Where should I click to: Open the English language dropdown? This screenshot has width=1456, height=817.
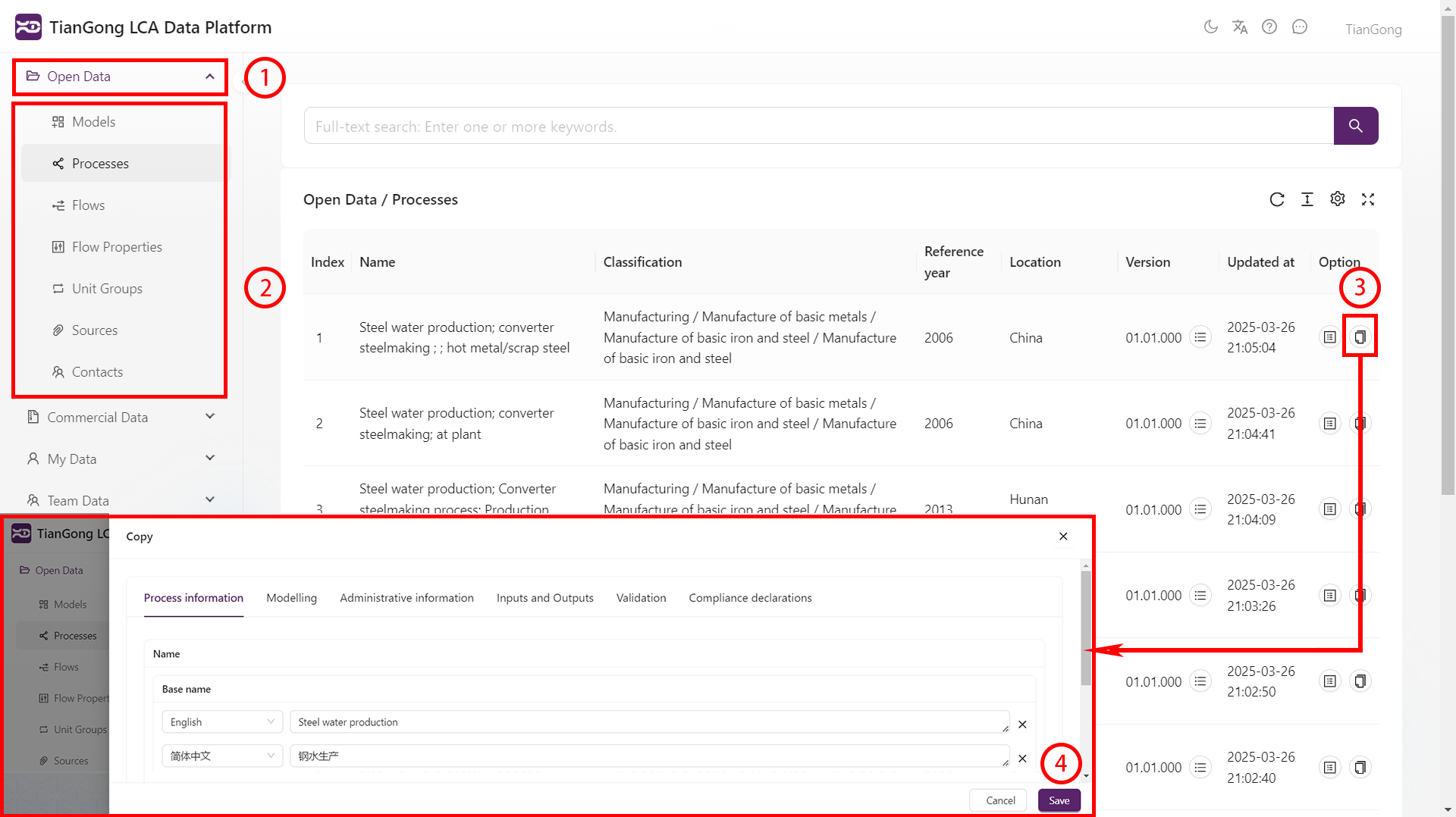pos(221,722)
